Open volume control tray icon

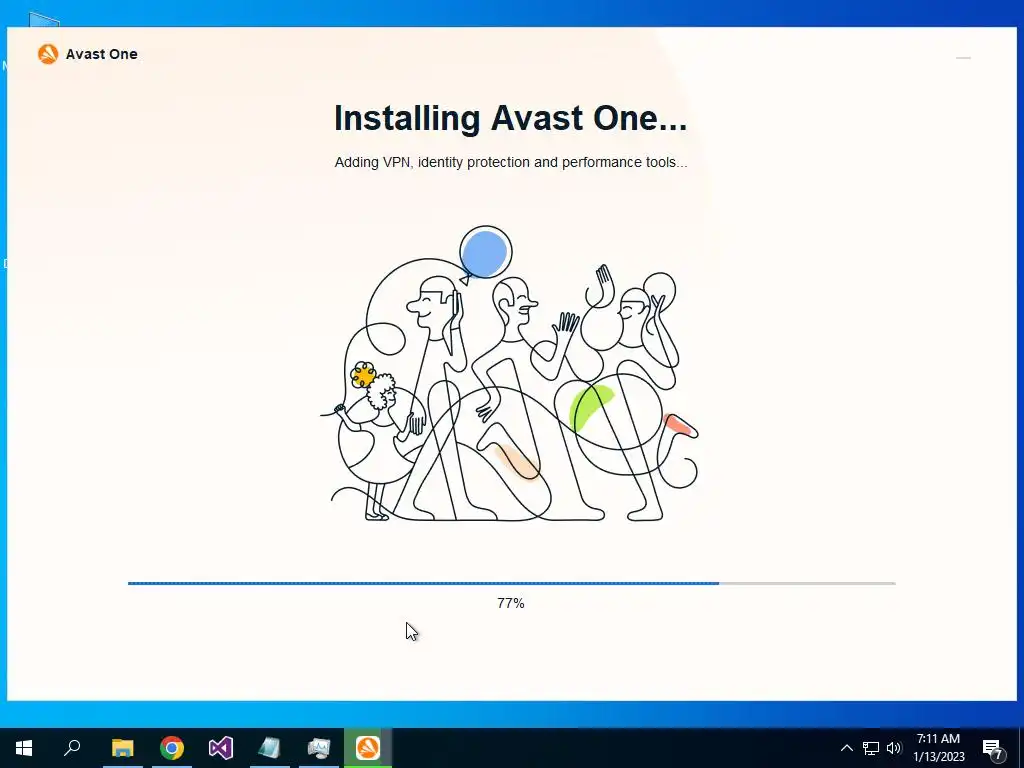click(894, 748)
